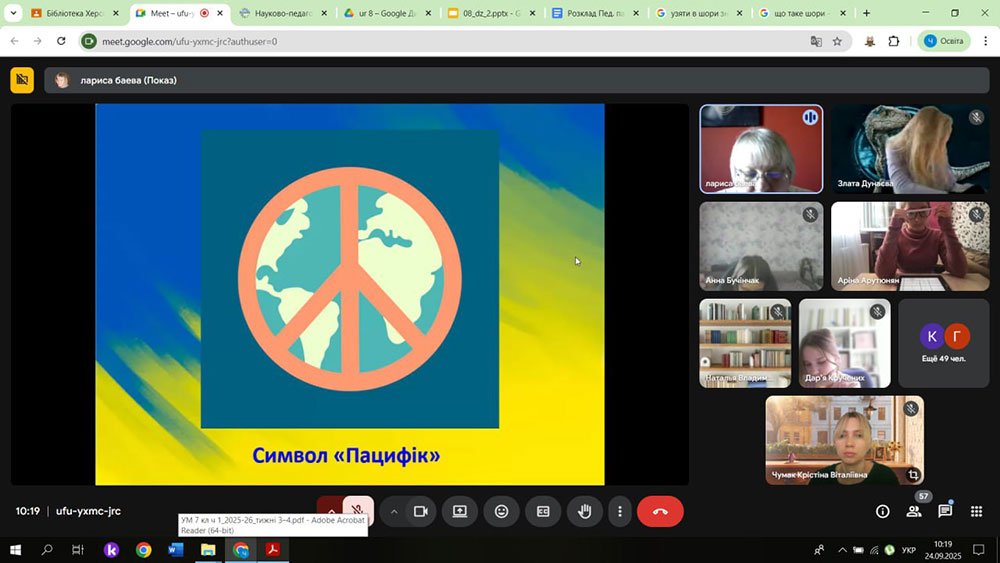Select лариса баева video tile

(x=761, y=149)
